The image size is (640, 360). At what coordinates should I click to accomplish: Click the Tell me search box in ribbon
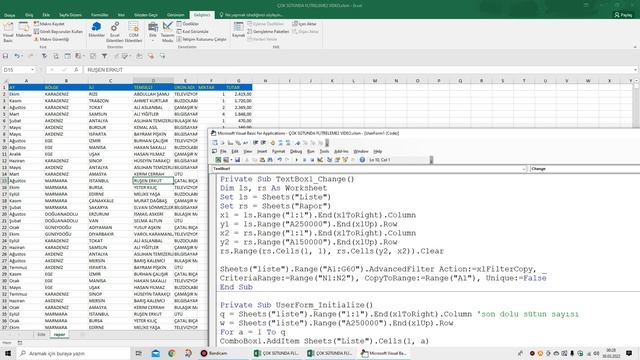[252, 15]
